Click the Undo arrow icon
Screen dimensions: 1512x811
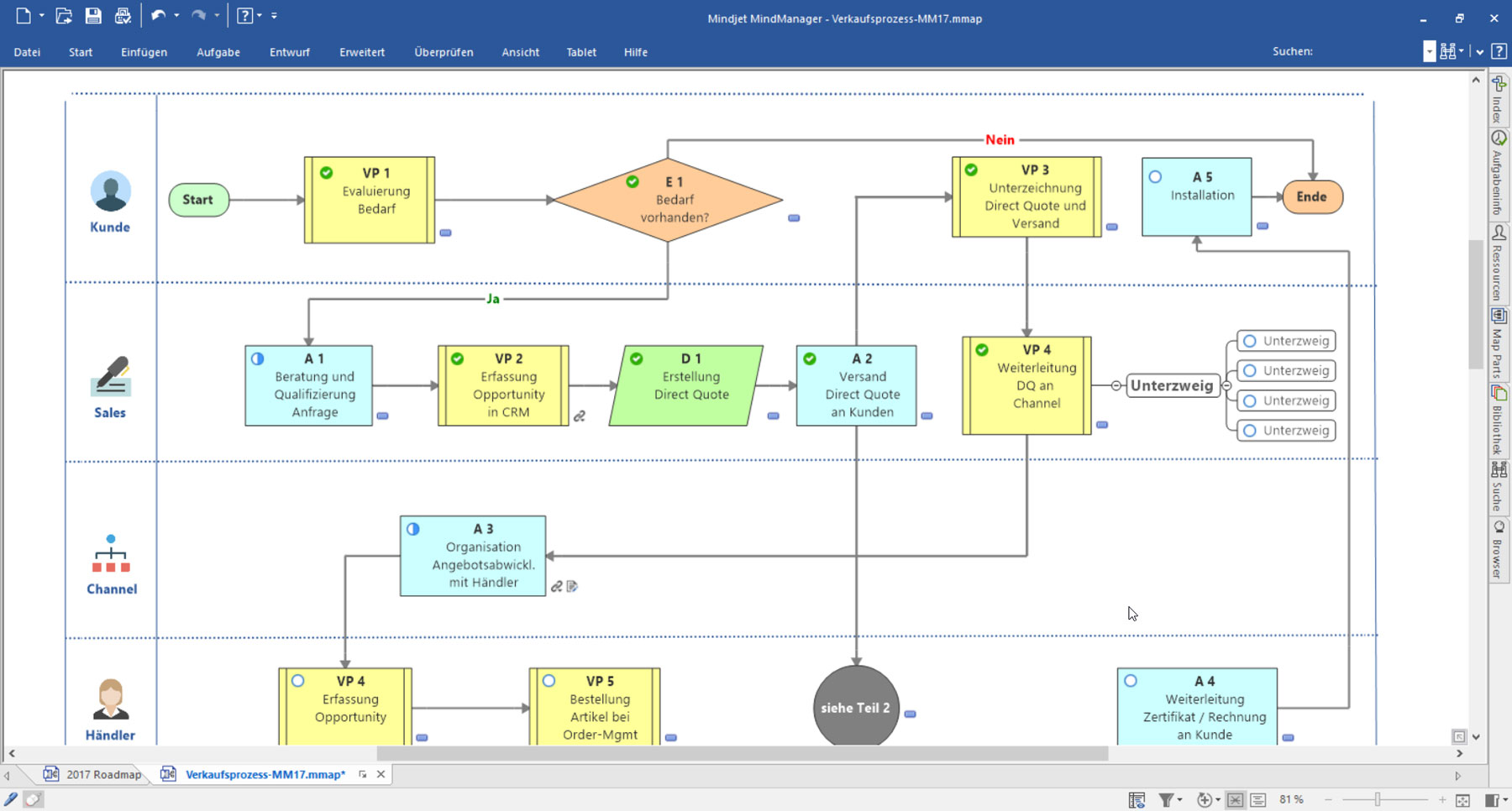click(158, 16)
